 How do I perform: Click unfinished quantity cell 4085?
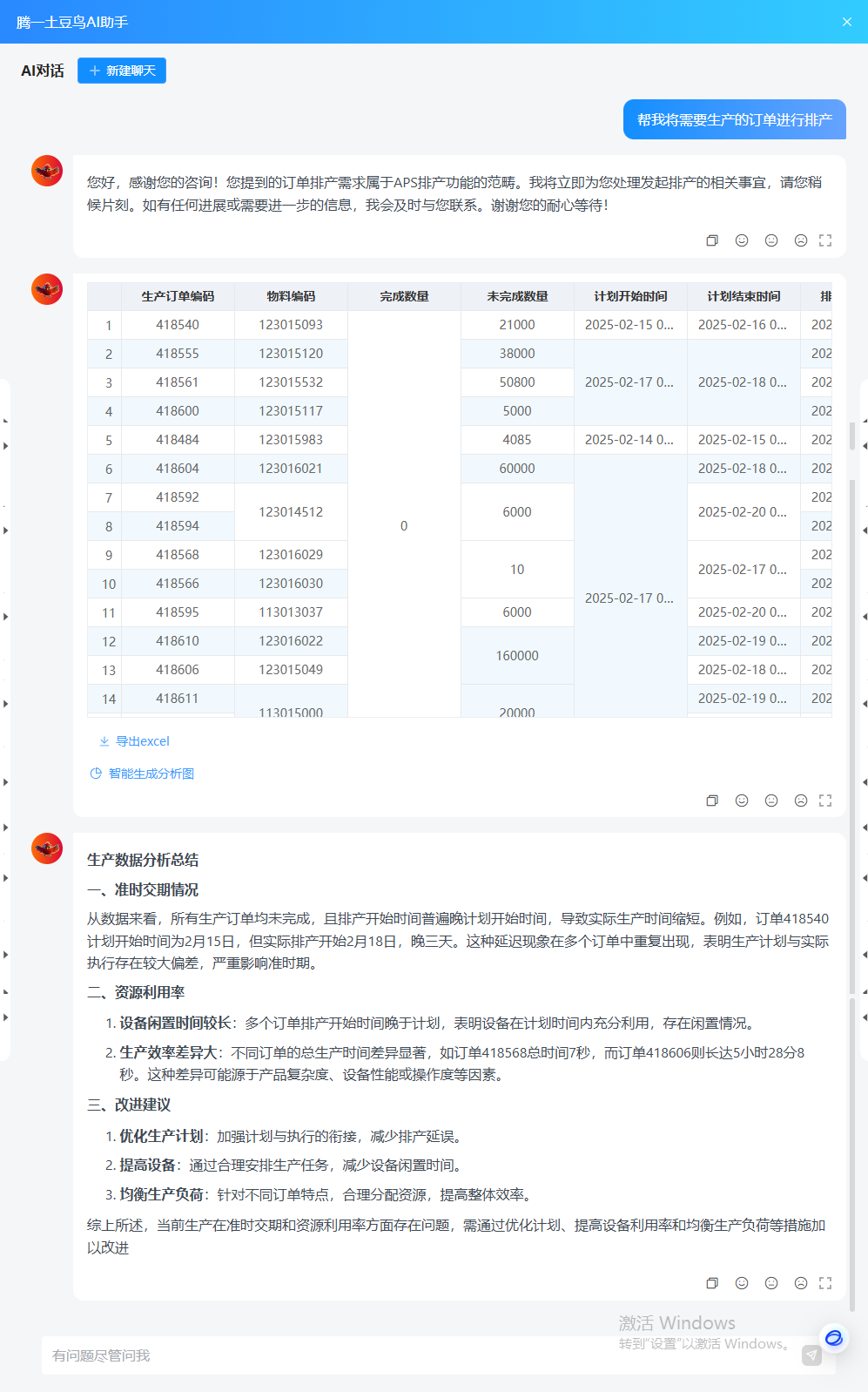(517, 440)
